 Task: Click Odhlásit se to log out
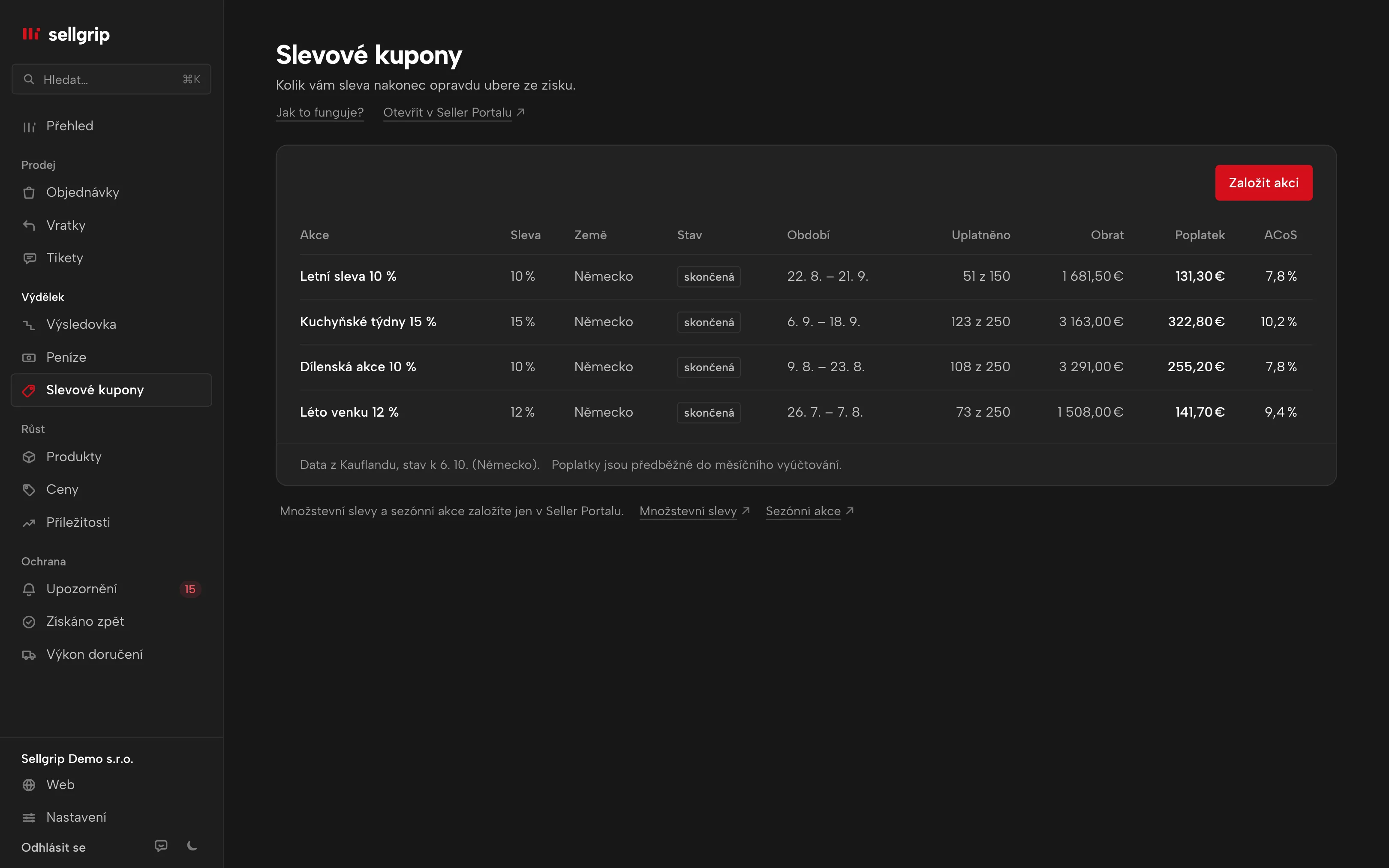[54, 847]
